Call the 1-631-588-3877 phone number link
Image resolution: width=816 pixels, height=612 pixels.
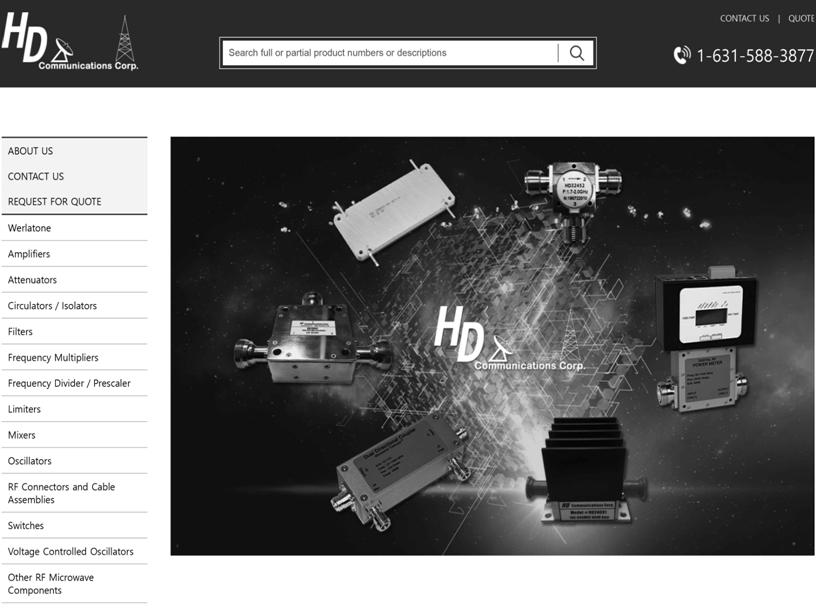755,55
